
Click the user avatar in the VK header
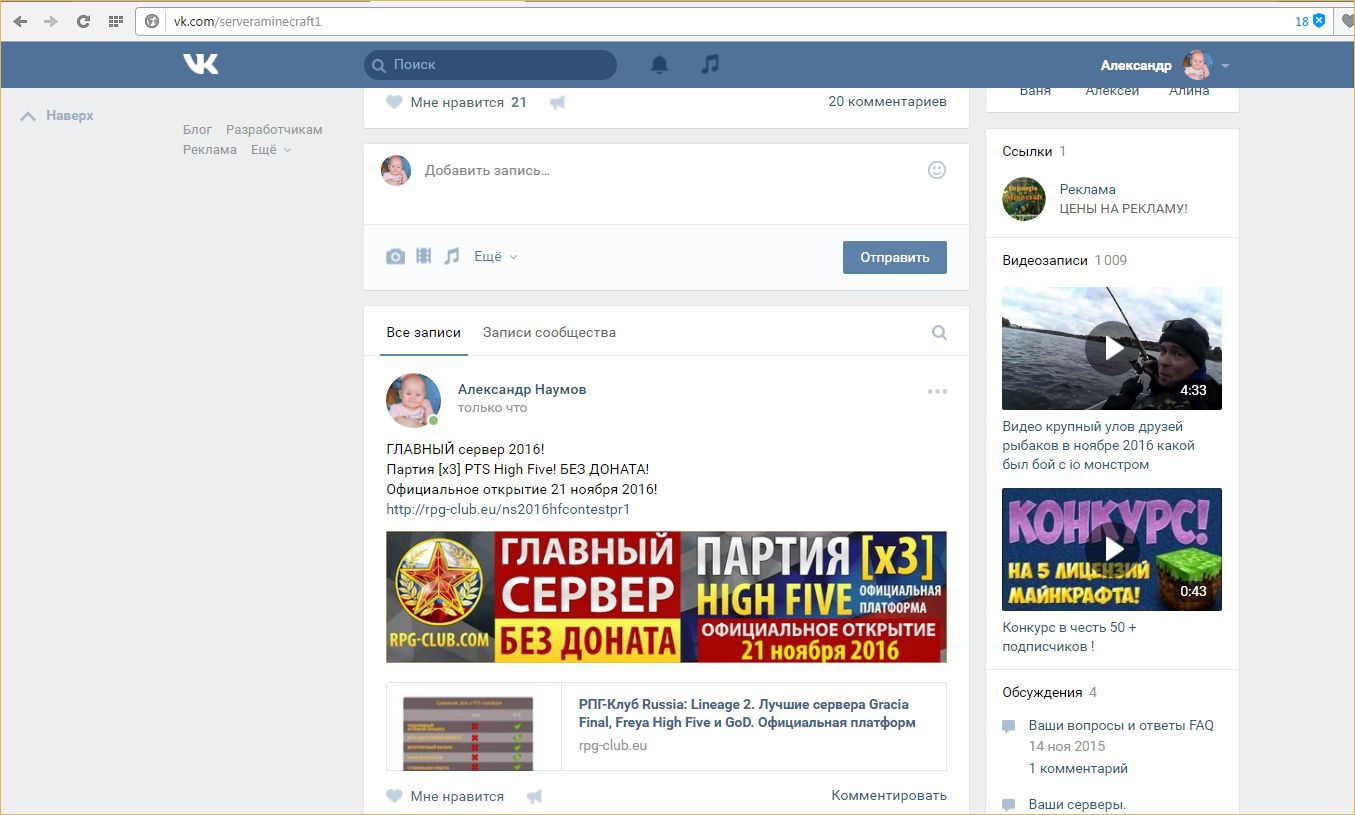(x=1197, y=65)
